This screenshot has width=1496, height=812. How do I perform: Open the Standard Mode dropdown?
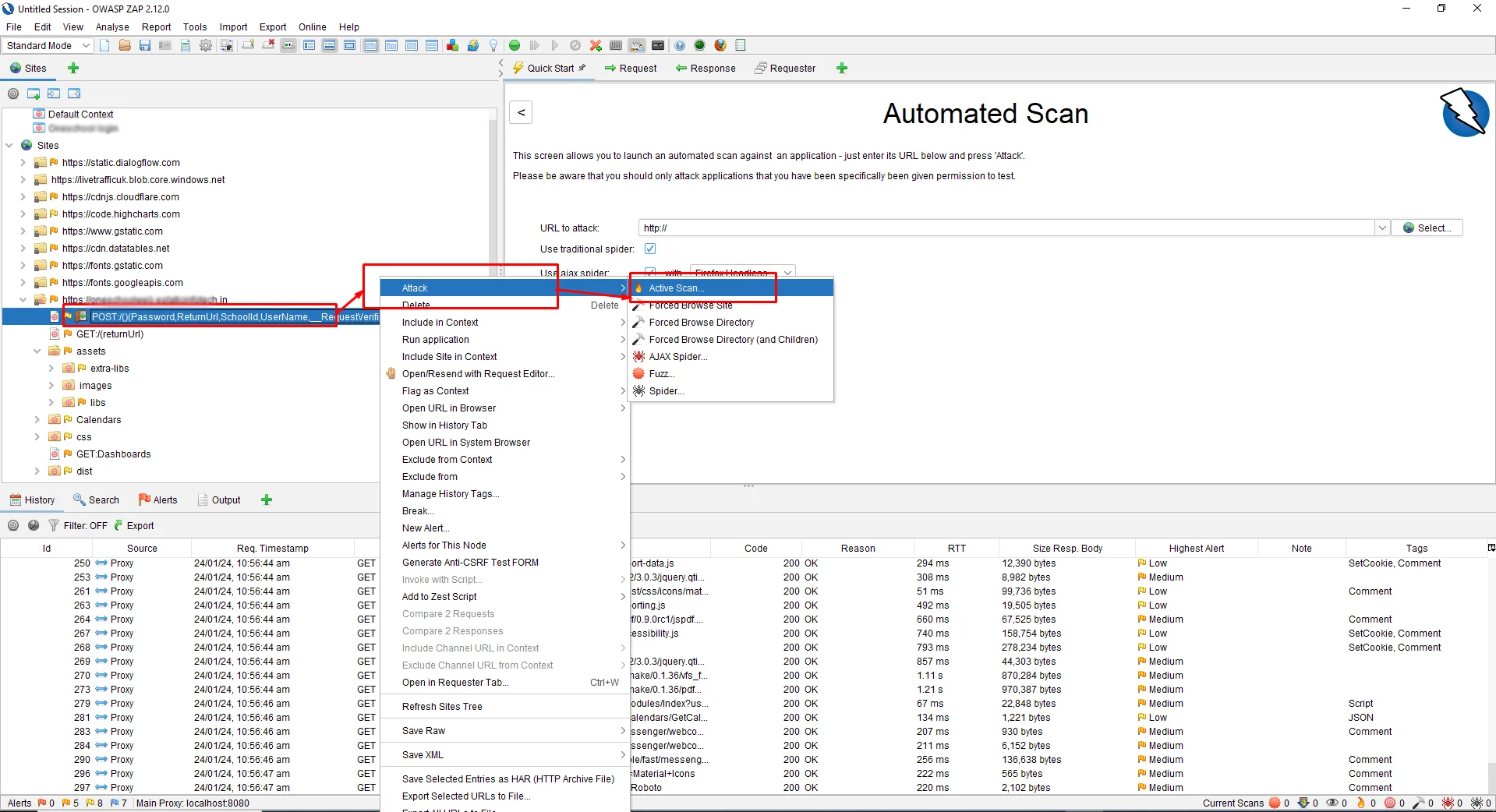click(x=48, y=45)
